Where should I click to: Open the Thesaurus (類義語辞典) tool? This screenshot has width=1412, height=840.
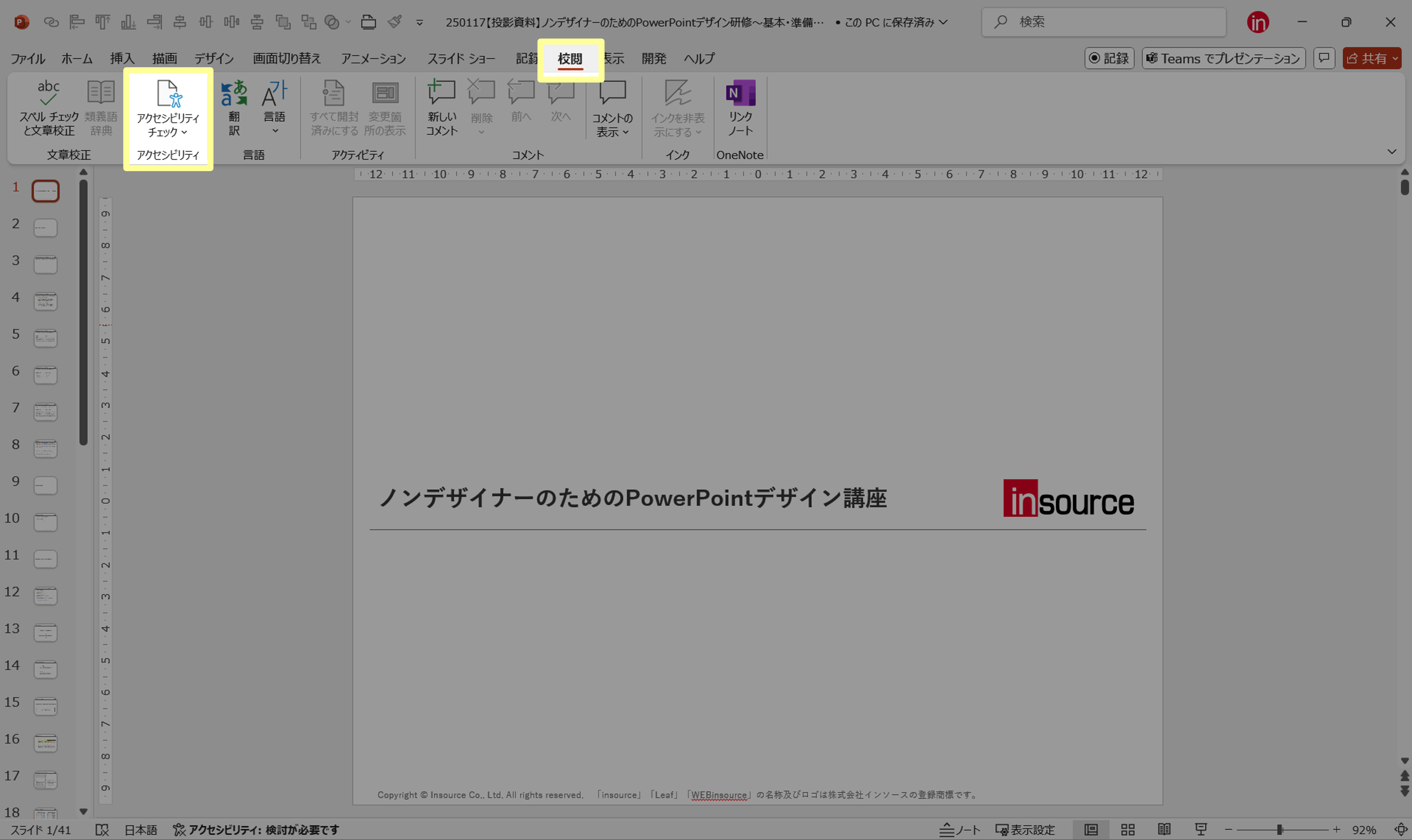101,107
